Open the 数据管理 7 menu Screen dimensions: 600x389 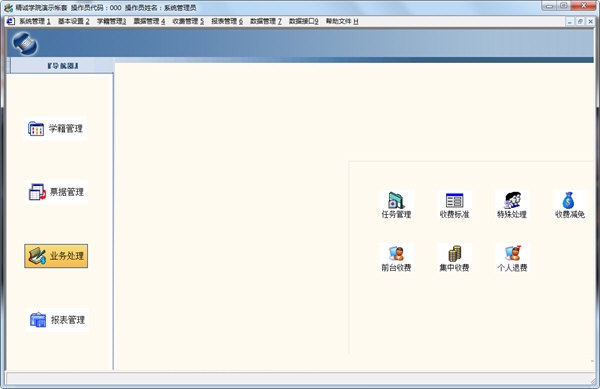click(x=266, y=21)
